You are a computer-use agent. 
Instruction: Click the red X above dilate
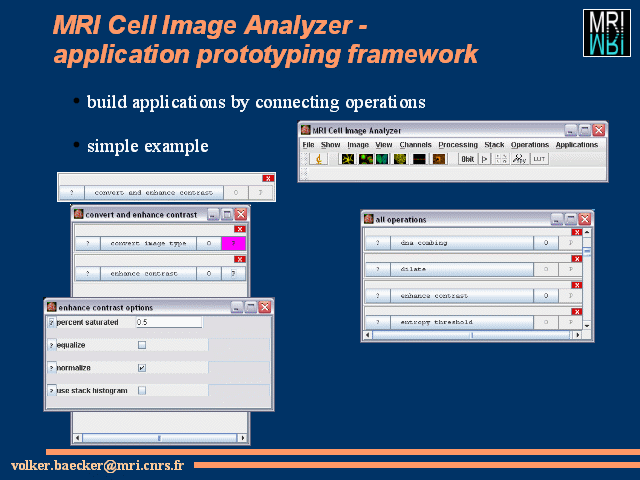pyautogui.click(x=576, y=259)
